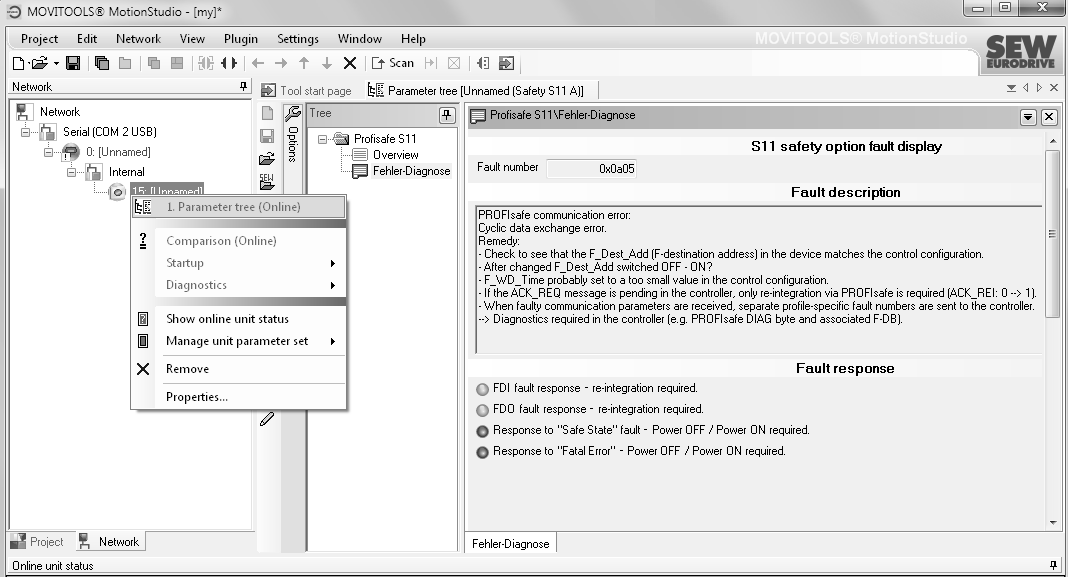Click the Fault number field 0x0a05
Viewport: 1068px width, 577px height.
(x=591, y=168)
